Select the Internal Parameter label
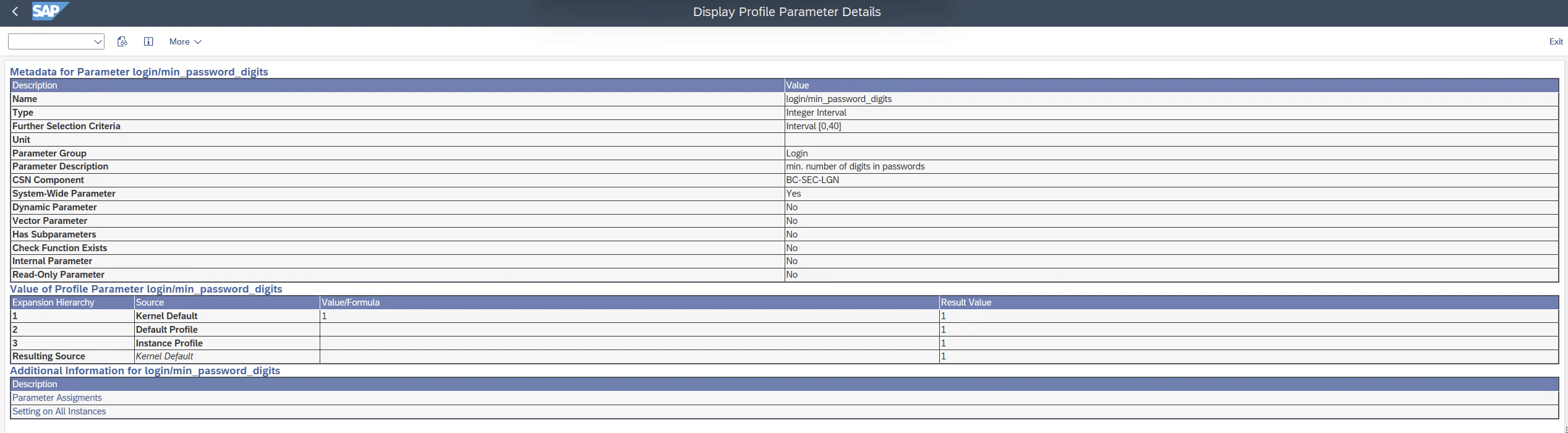1568x433 pixels. tap(52, 261)
